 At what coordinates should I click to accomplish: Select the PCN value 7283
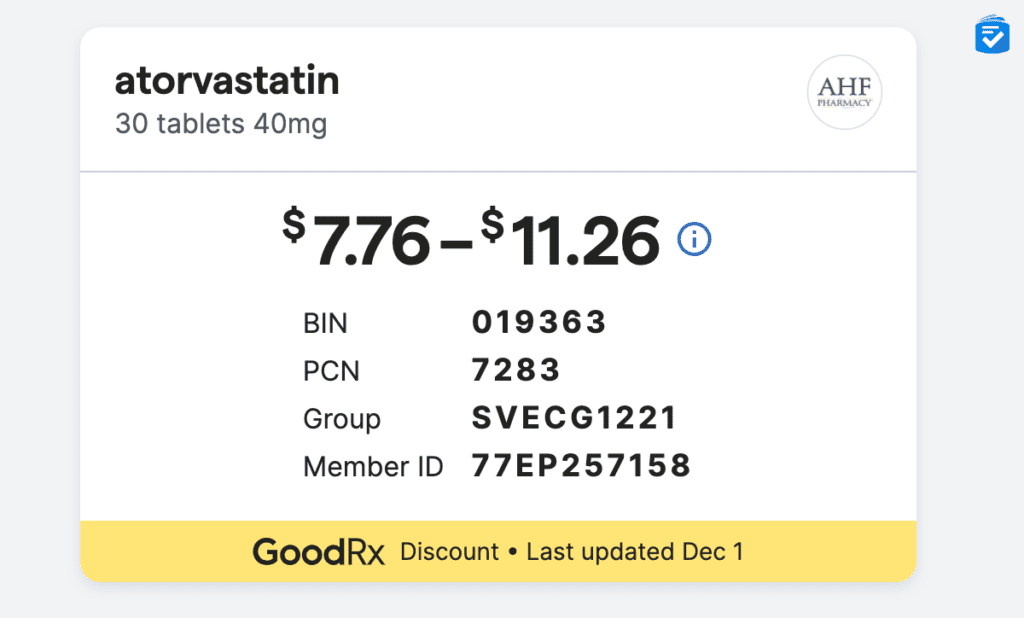click(516, 370)
